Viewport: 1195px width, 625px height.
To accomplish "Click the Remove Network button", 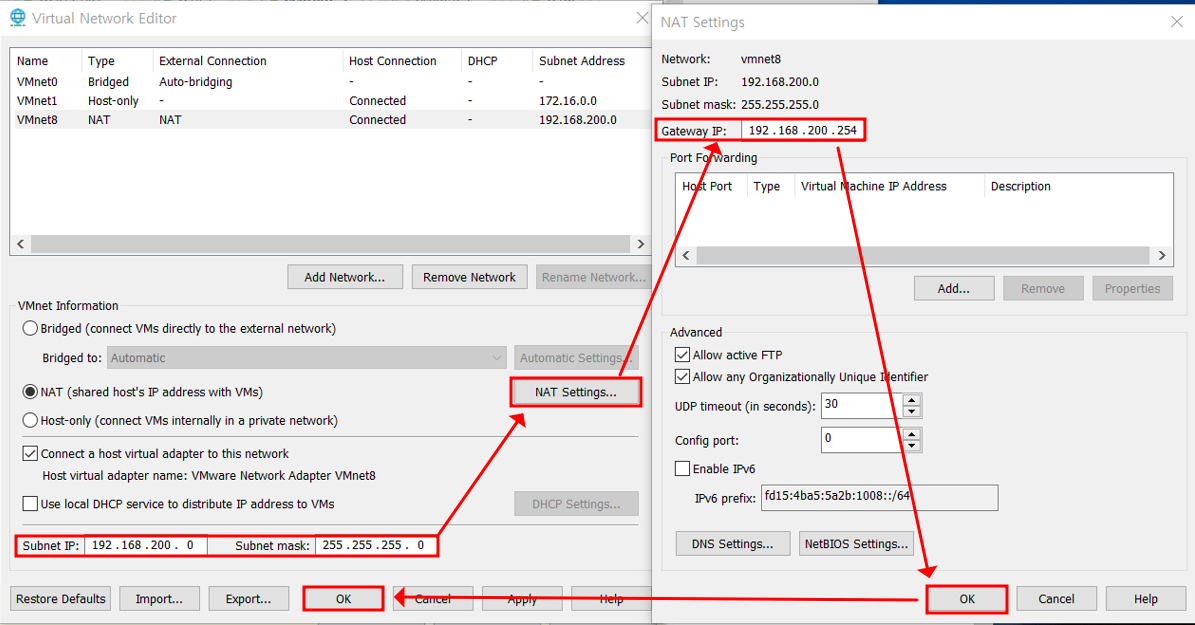I will point(469,277).
